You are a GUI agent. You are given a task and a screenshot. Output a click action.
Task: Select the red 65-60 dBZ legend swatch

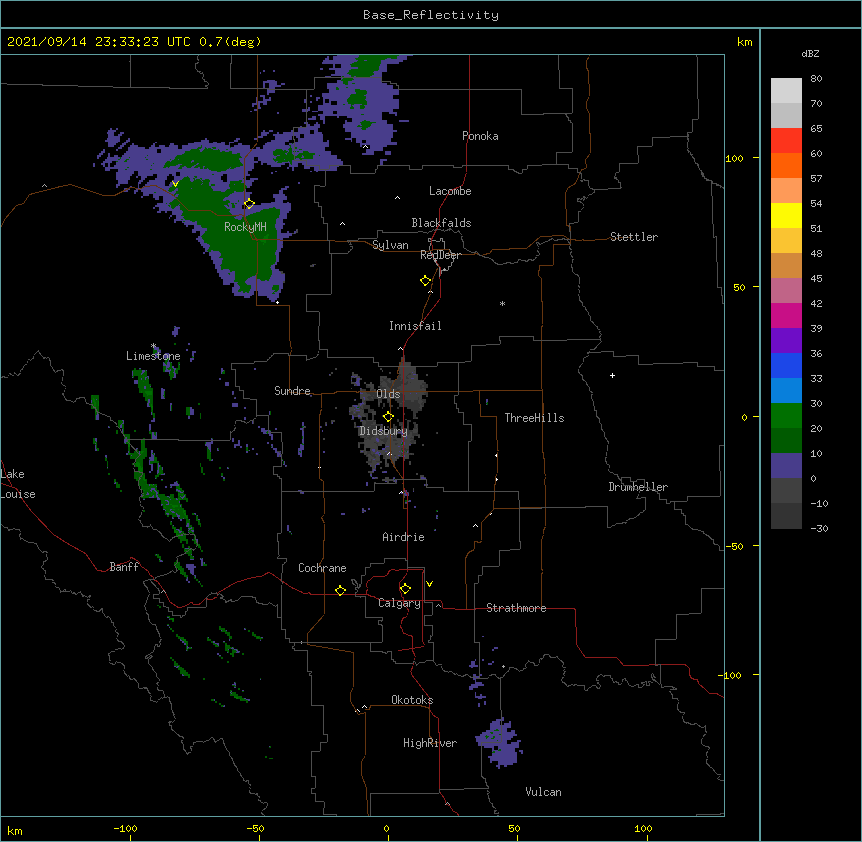click(x=786, y=140)
